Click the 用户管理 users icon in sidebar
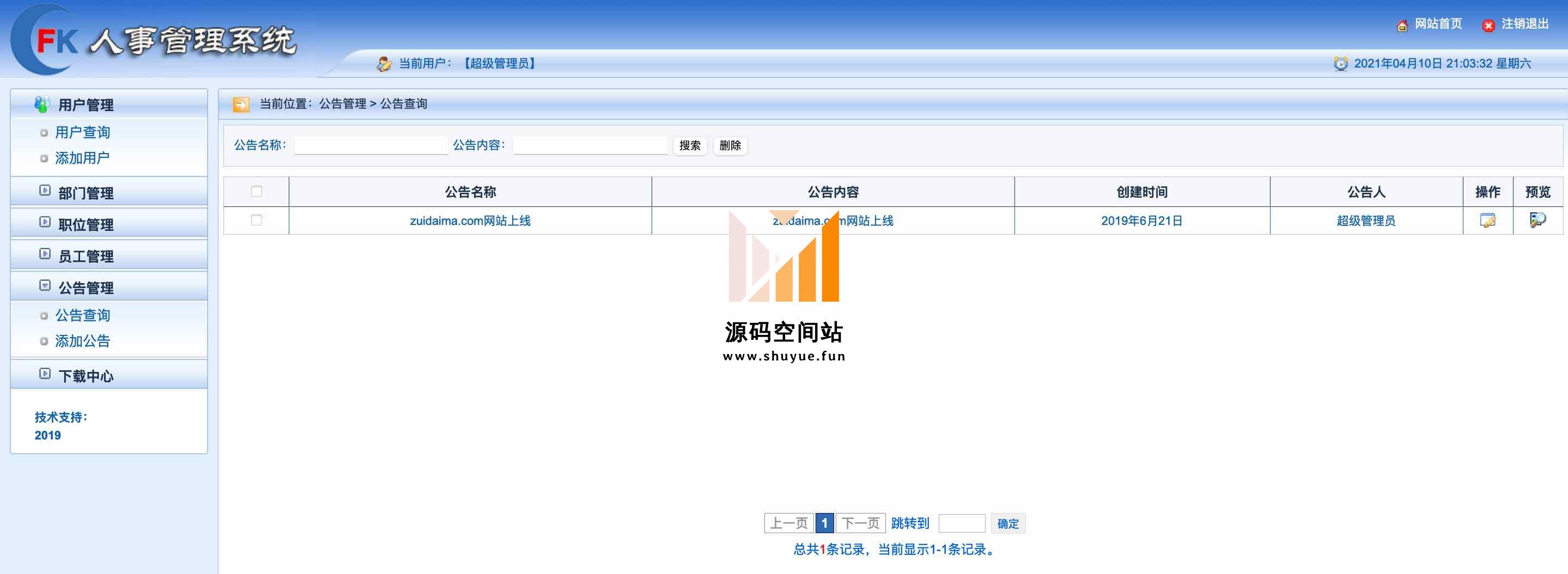Viewport: 1568px width, 574px height. (x=42, y=104)
